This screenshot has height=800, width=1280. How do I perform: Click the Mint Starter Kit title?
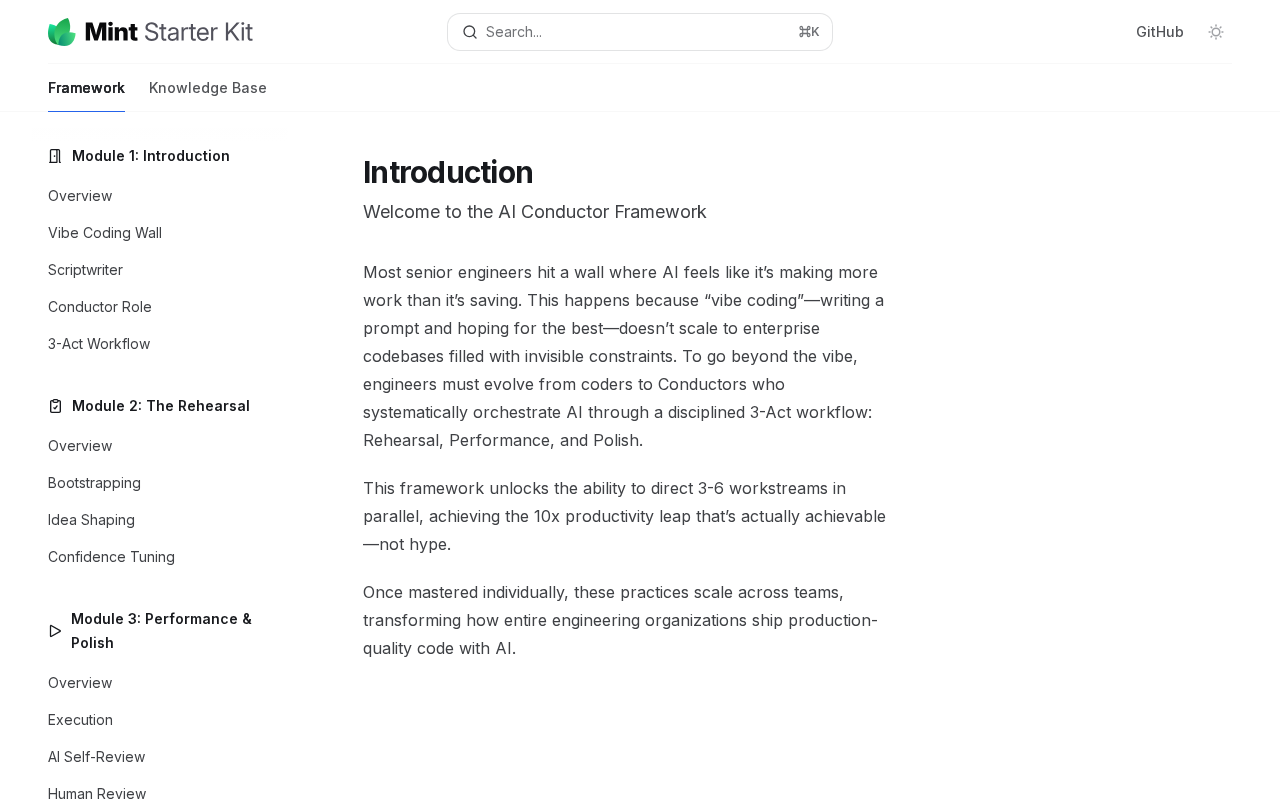[x=169, y=32]
